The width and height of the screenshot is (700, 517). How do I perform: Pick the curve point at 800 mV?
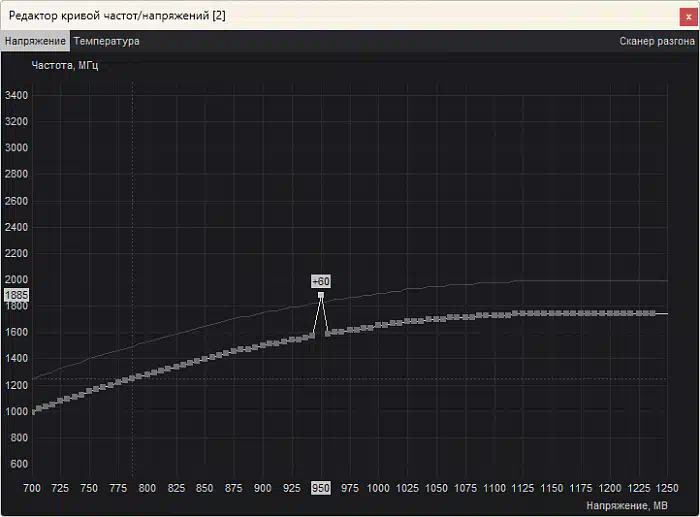click(148, 373)
